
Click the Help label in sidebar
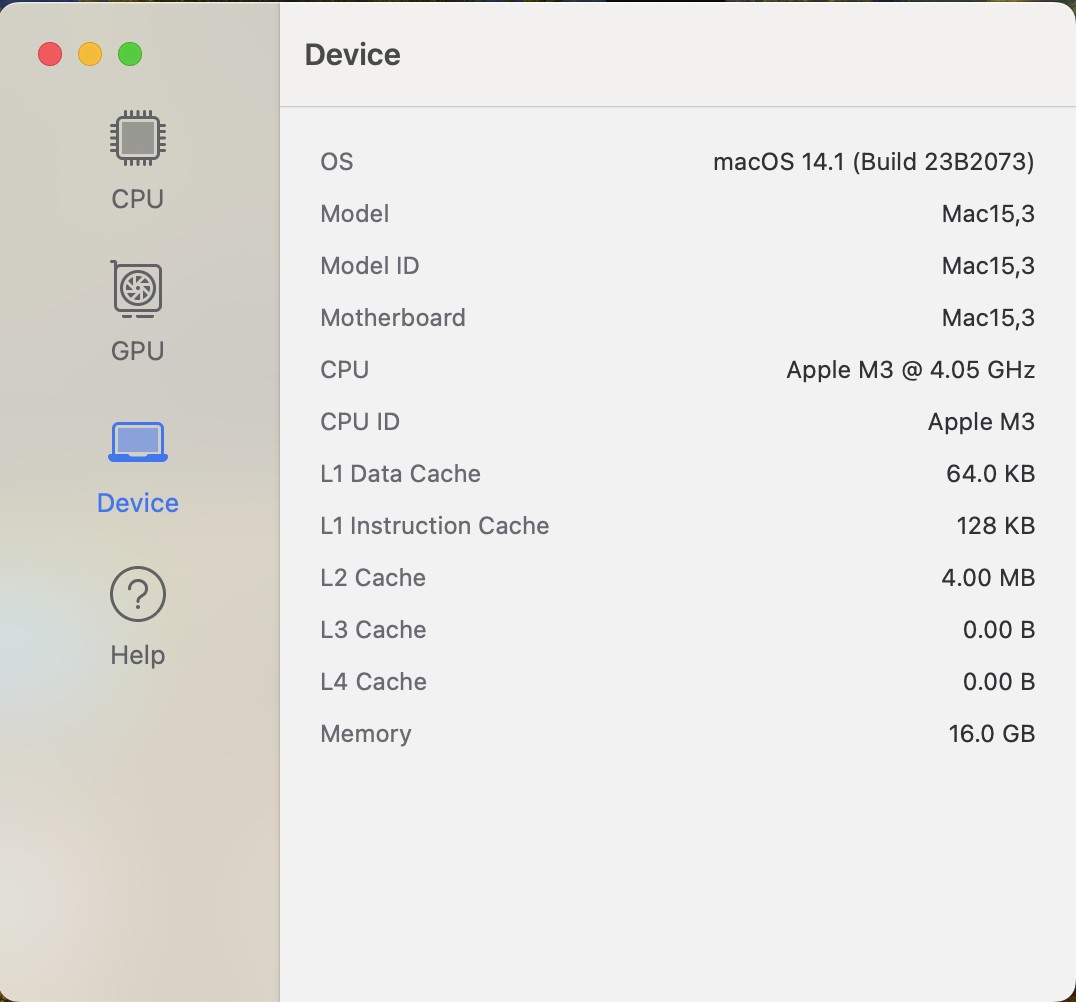[x=138, y=655]
